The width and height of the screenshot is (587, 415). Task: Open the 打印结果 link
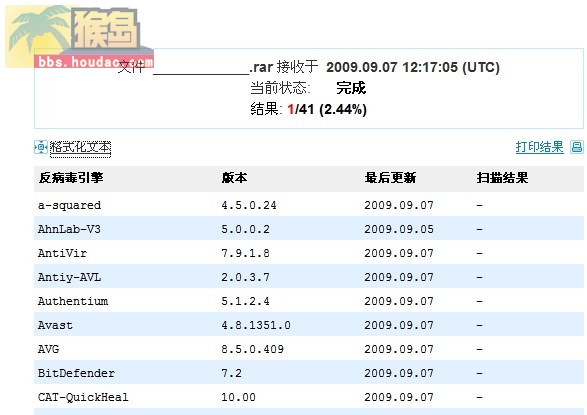click(x=539, y=147)
